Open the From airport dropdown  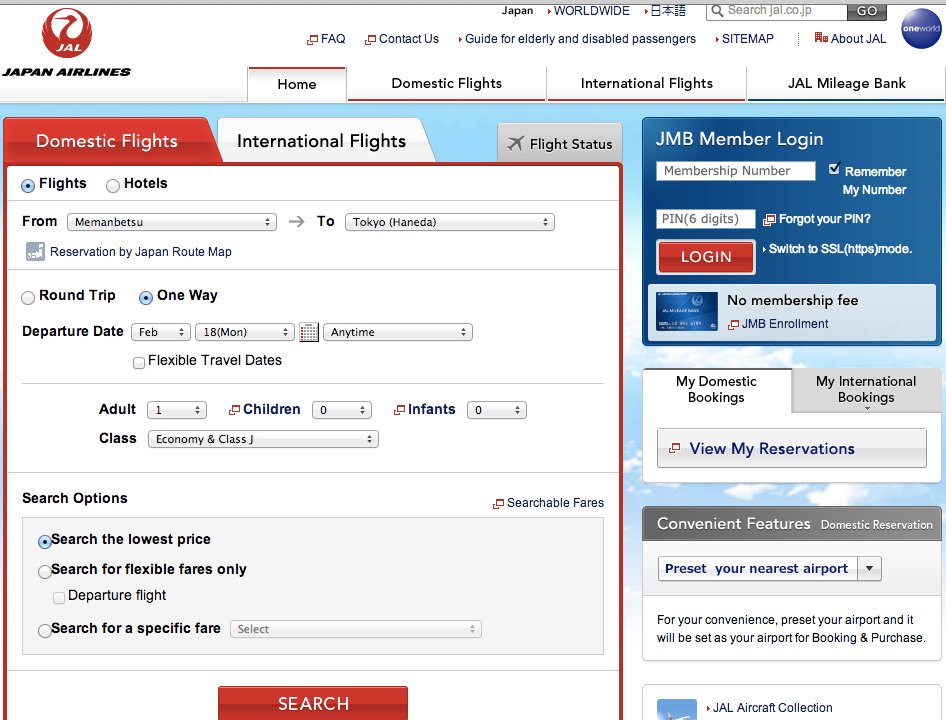click(172, 222)
